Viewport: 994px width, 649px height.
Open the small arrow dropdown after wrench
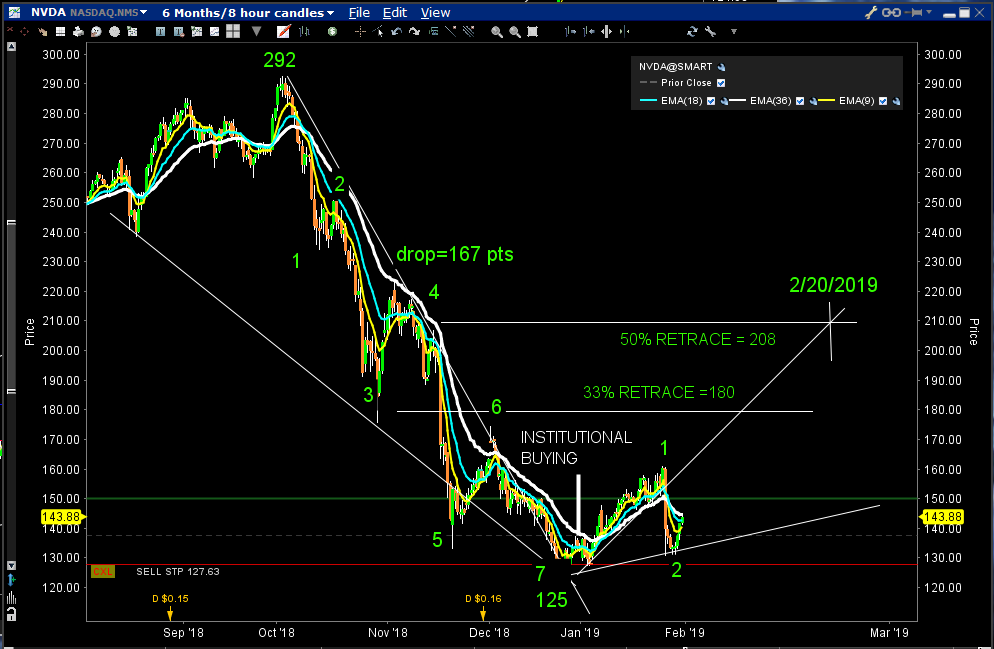pos(733,31)
